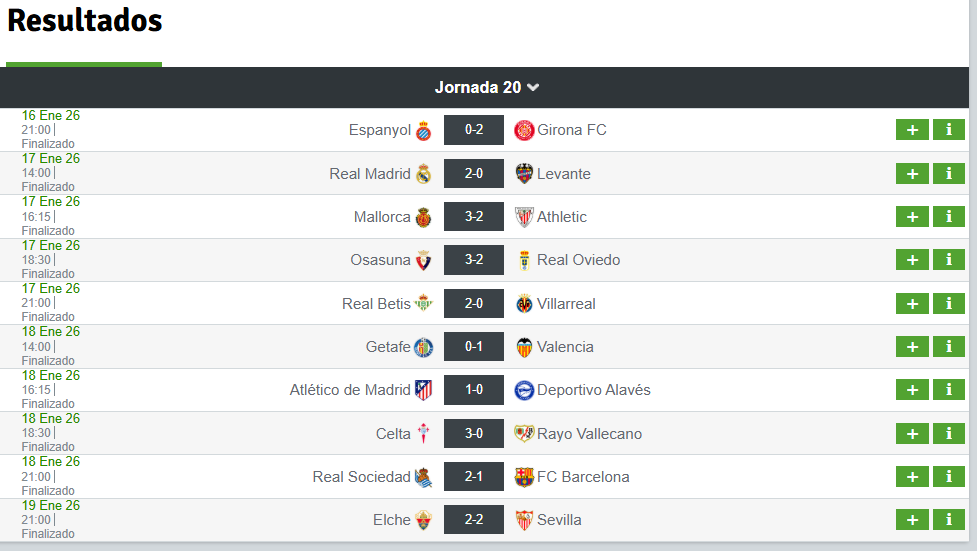Expand plus details for Celta-Rayo Vallecano
977x551 pixels.
coord(912,434)
